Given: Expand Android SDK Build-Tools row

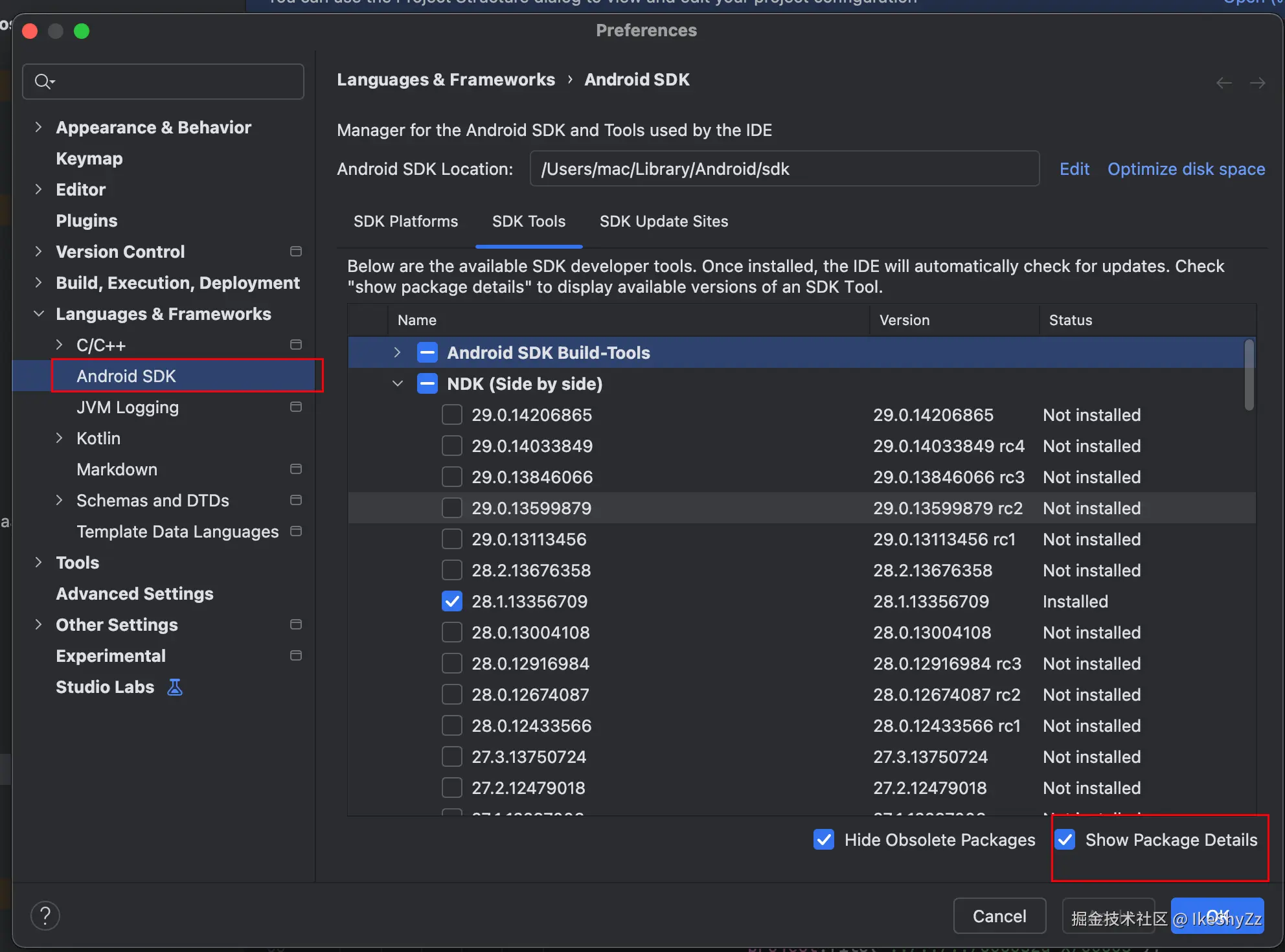Looking at the screenshot, I should [397, 352].
